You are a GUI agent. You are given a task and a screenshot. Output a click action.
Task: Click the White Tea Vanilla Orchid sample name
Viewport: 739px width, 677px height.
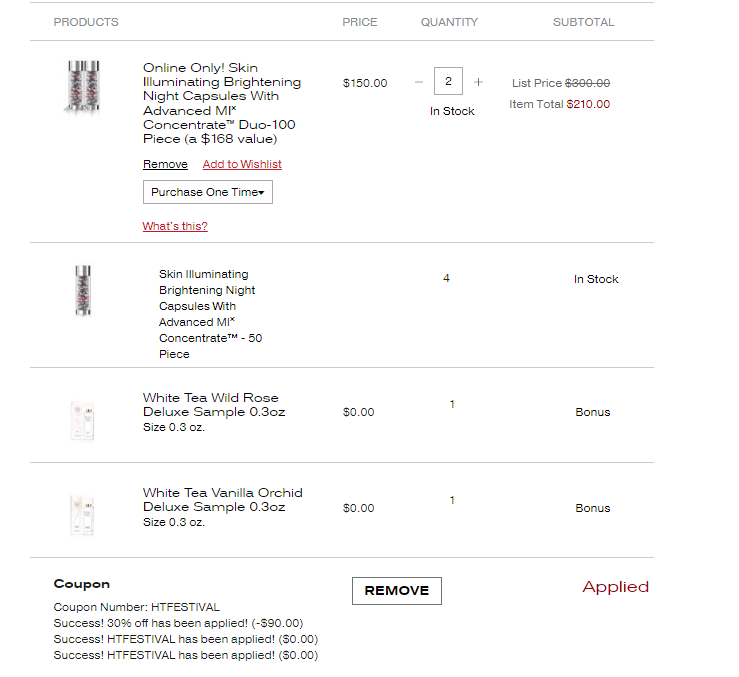click(x=223, y=500)
